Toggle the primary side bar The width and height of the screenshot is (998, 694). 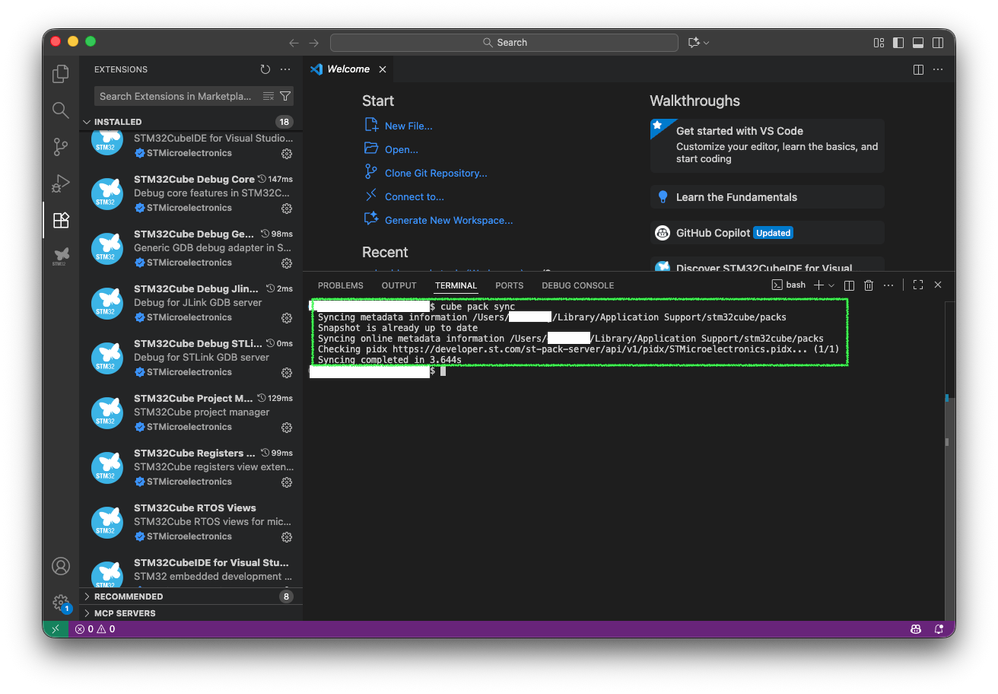point(898,43)
